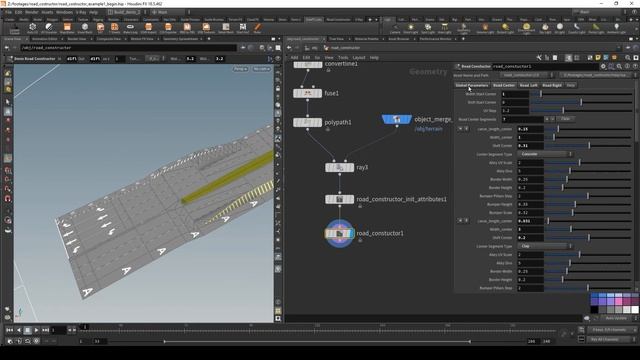Jump to first frame in playbar
Image resolution: width=640 pixels, height=360 pixels.
click(x=9, y=330)
